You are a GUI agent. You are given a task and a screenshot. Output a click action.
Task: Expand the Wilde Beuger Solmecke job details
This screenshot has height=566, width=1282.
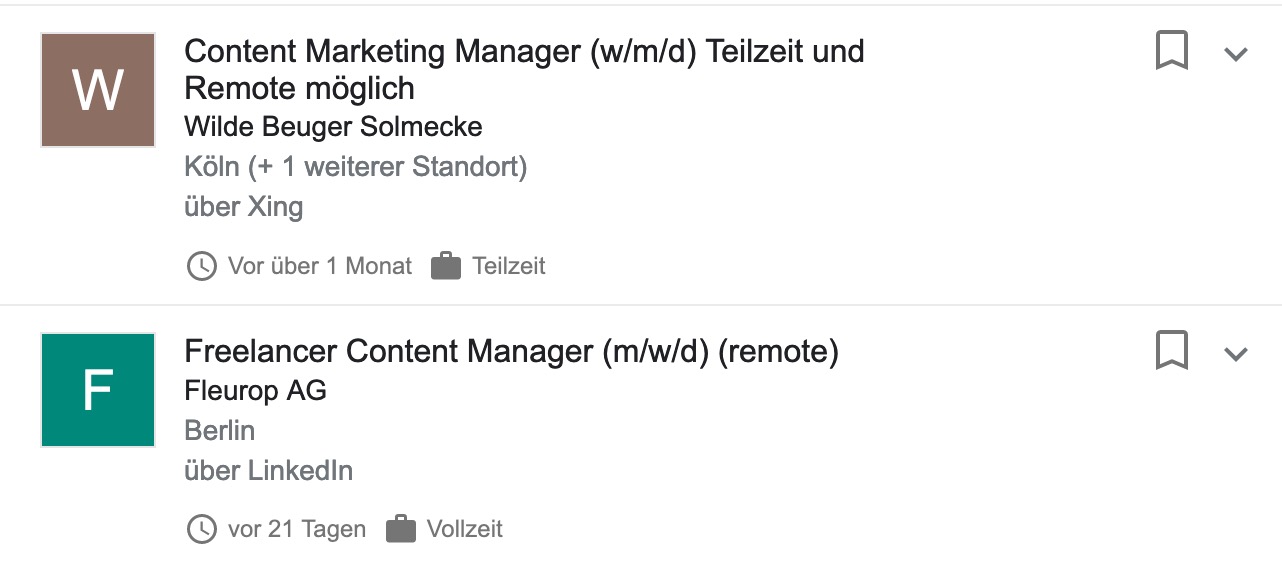point(1237,54)
